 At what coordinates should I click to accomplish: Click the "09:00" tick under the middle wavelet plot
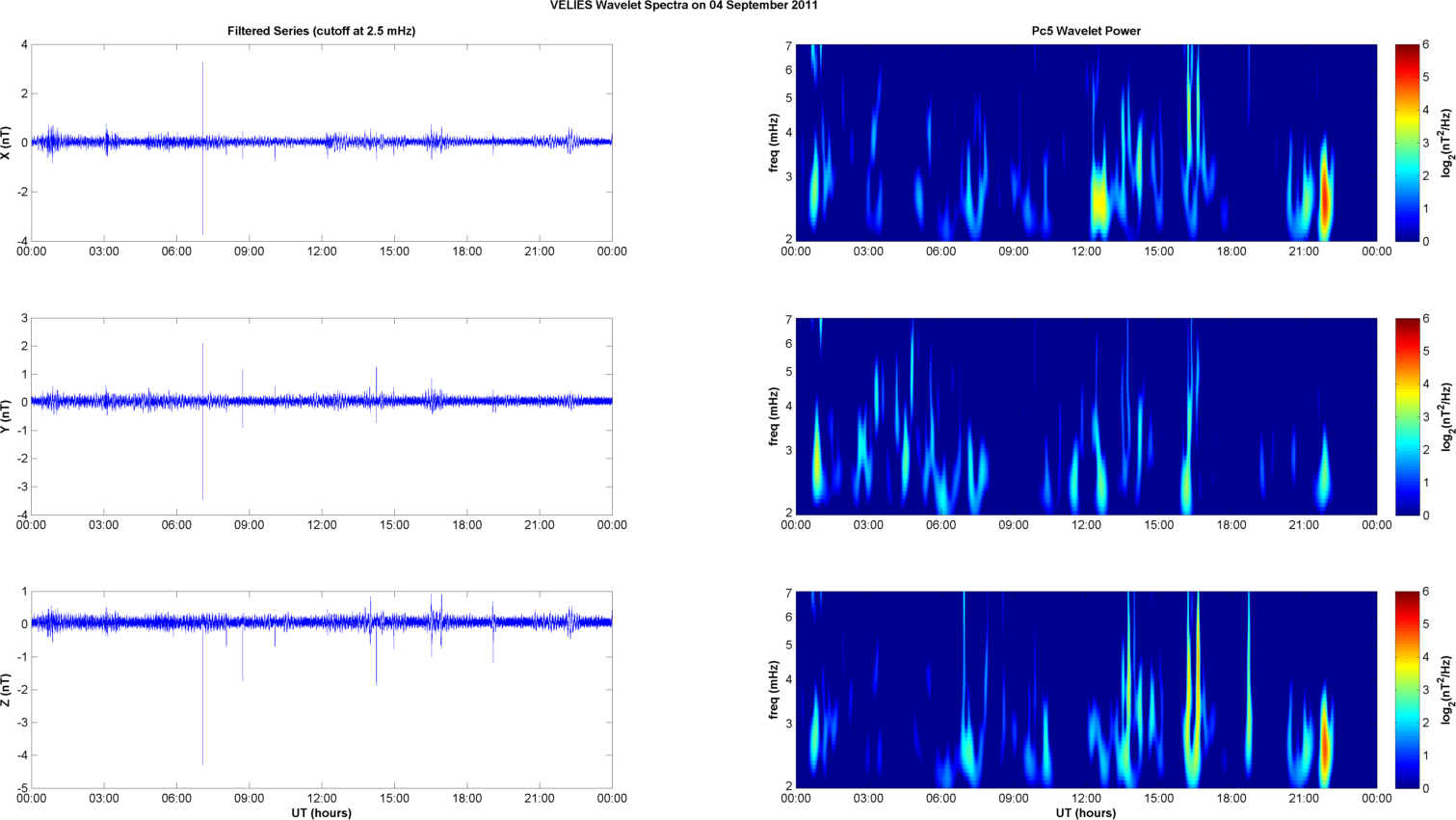click(1014, 525)
